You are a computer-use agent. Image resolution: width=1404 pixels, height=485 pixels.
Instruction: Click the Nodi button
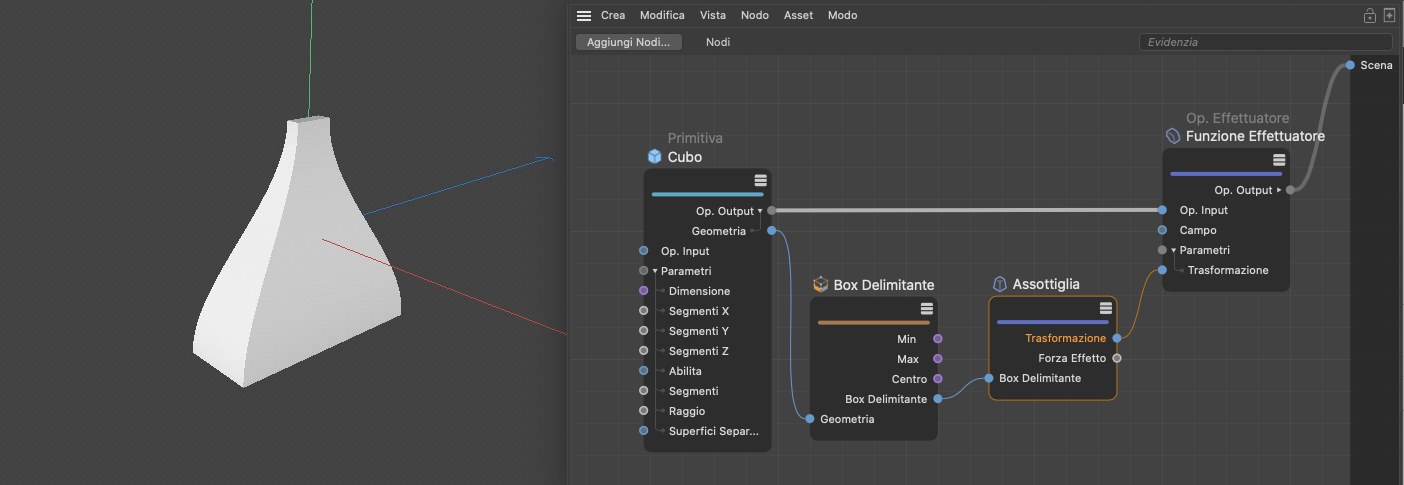(717, 42)
